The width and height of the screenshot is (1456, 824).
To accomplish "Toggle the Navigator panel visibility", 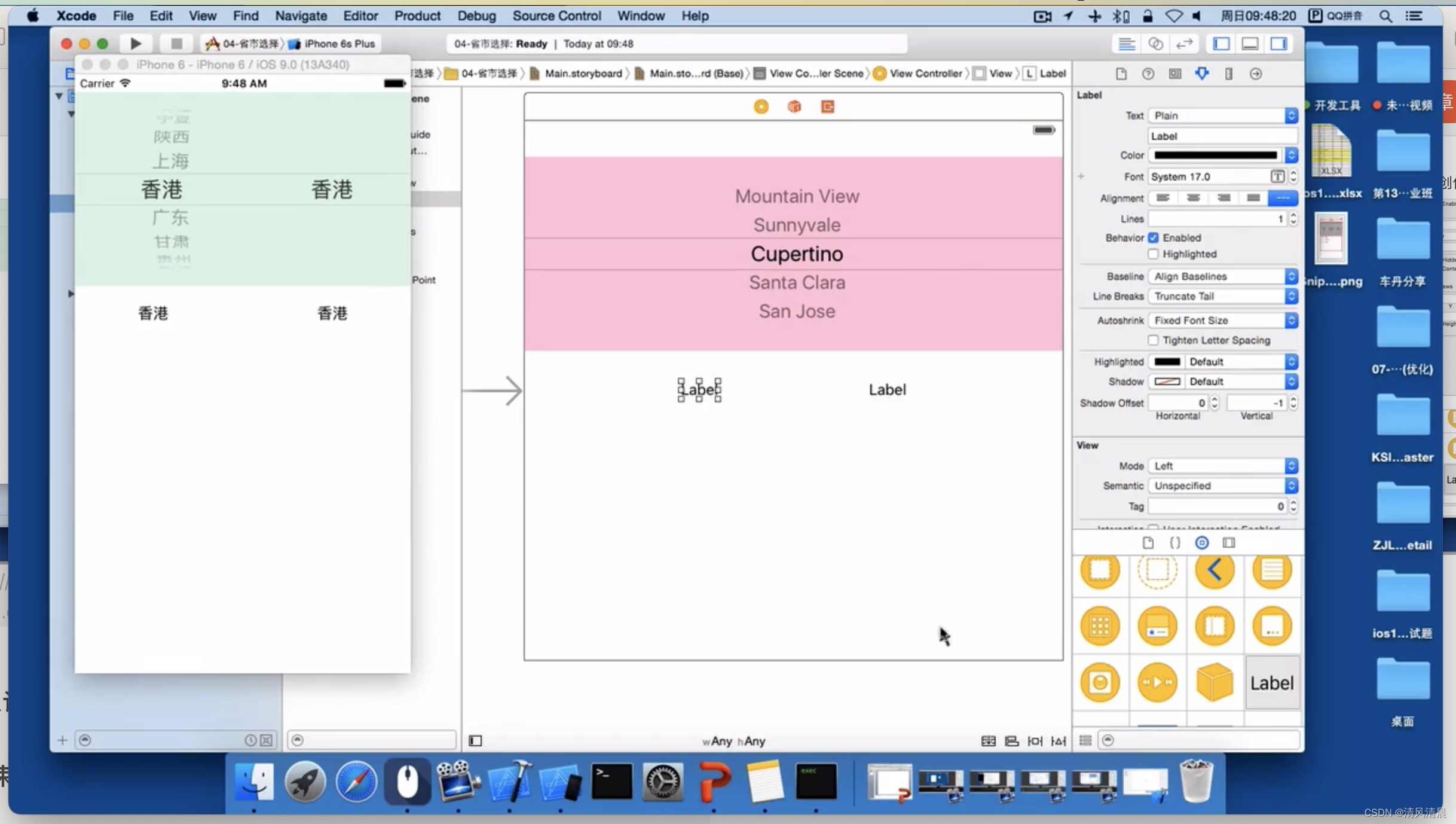I will 1221,44.
